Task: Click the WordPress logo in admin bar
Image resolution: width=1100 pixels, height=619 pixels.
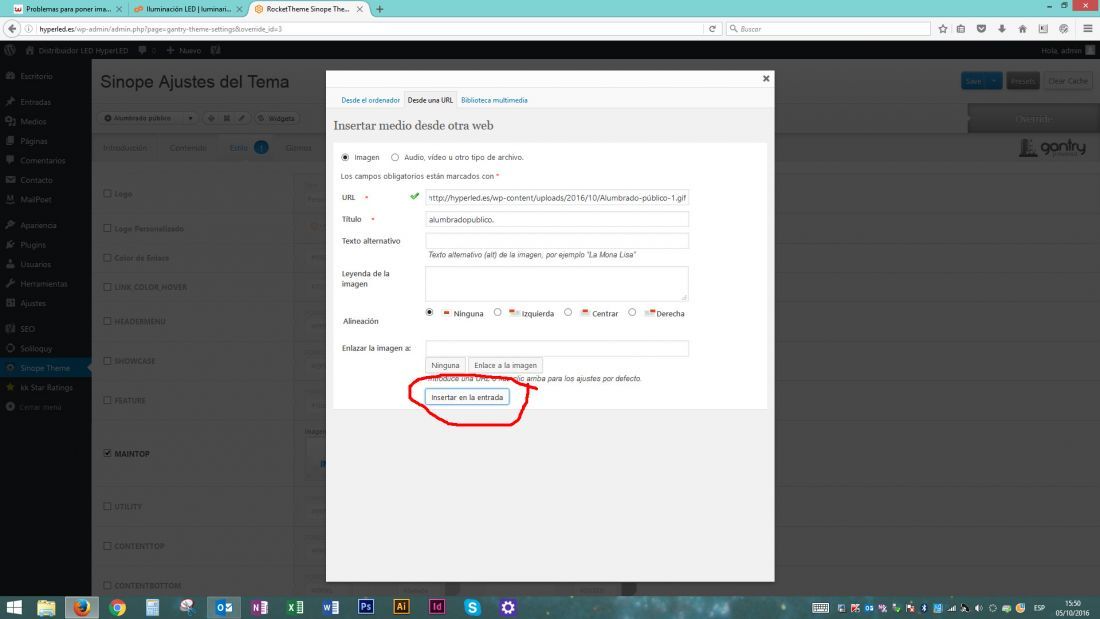Action: coord(10,51)
